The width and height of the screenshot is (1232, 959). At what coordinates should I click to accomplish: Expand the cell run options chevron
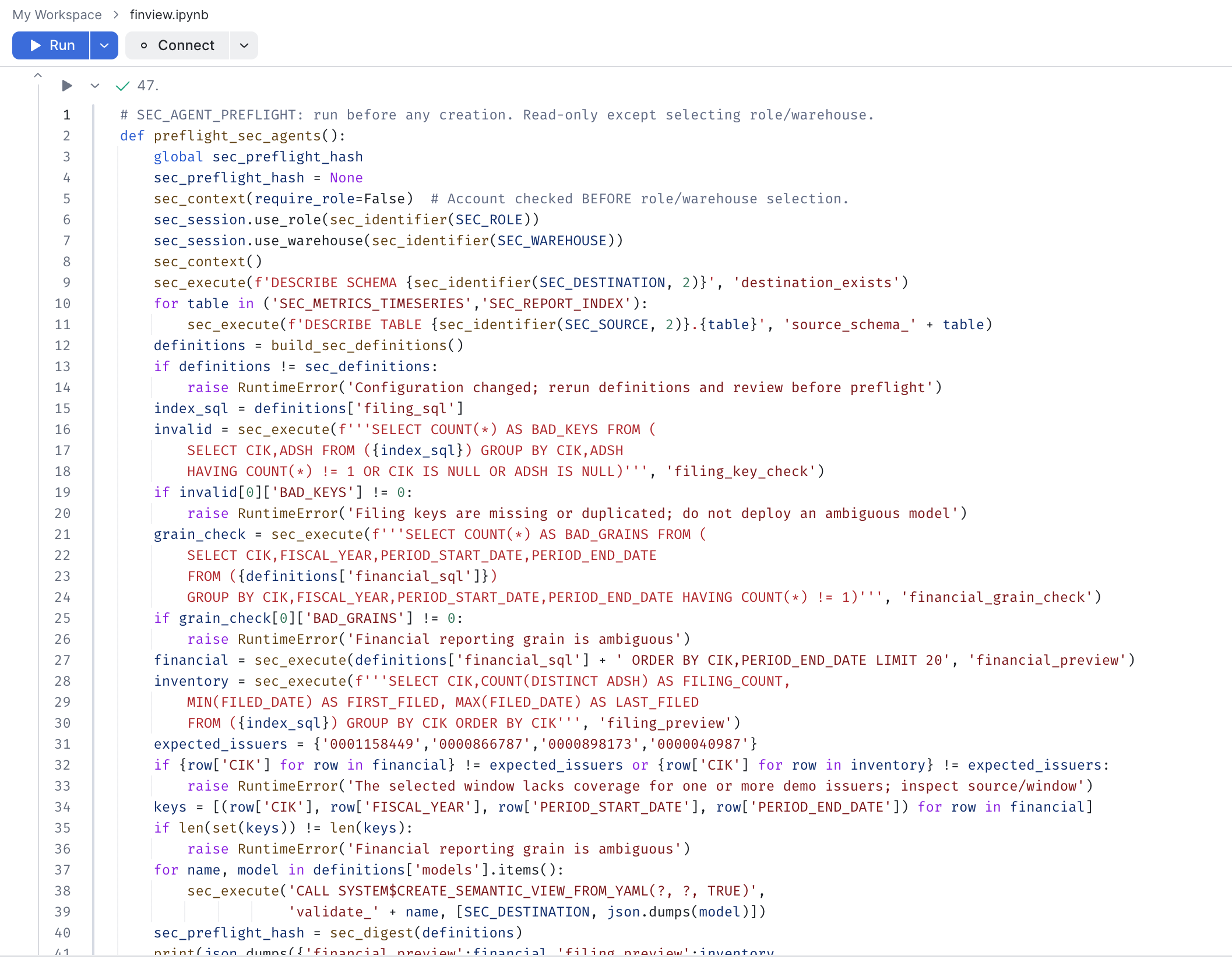[95, 86]
